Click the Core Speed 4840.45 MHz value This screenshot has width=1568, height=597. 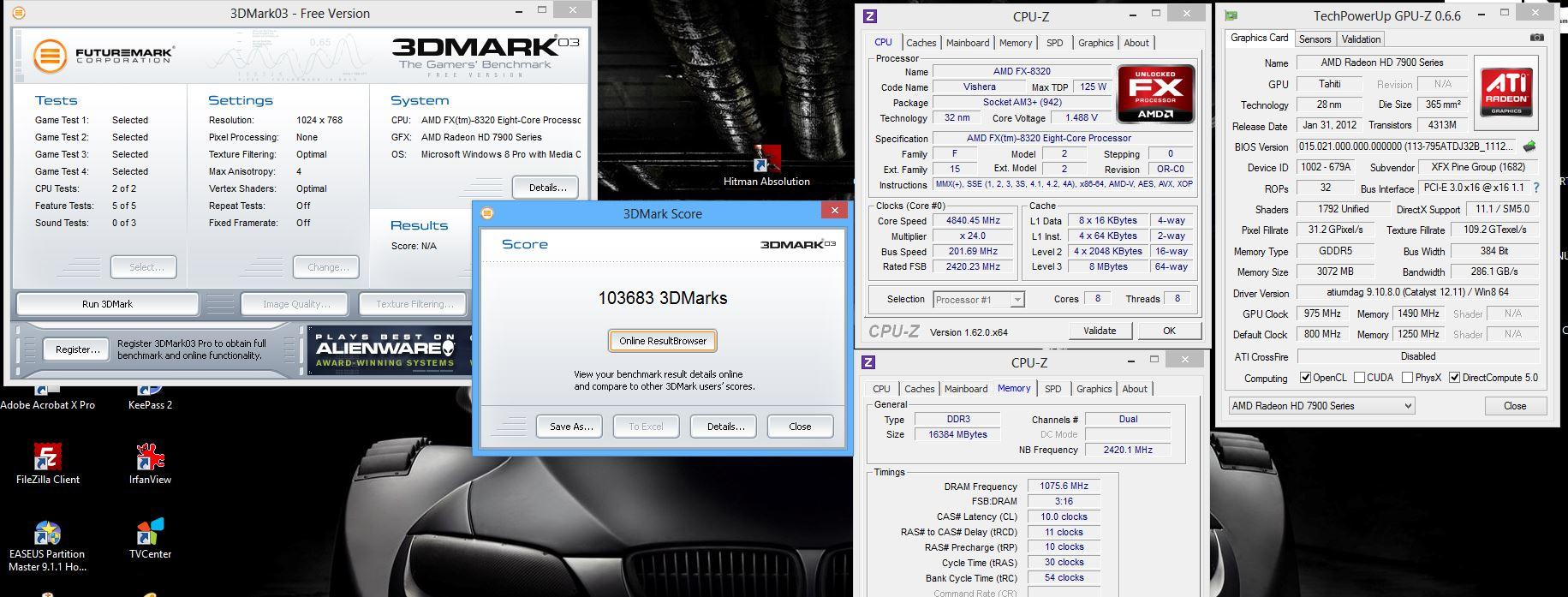pos(973,221)
